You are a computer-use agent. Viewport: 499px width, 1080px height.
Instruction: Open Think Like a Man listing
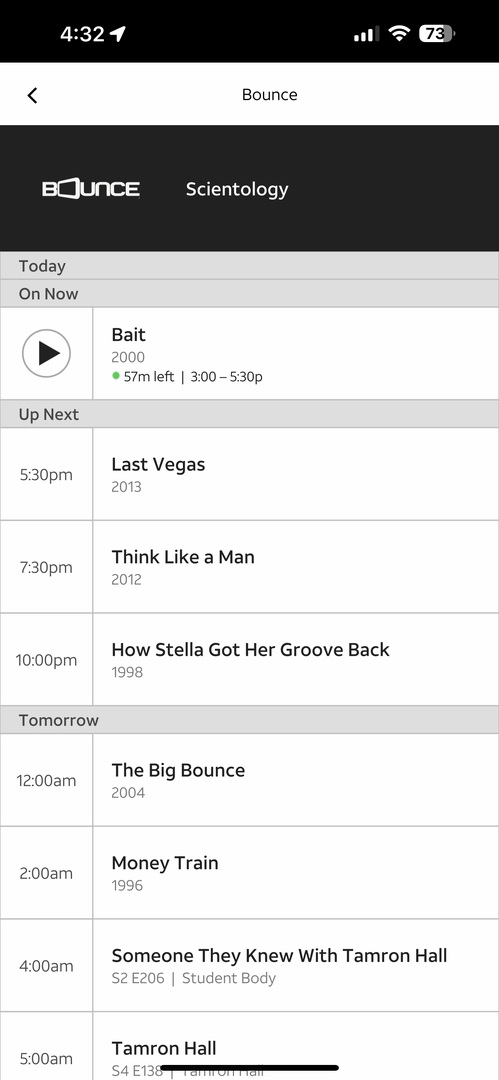(250, 567)
